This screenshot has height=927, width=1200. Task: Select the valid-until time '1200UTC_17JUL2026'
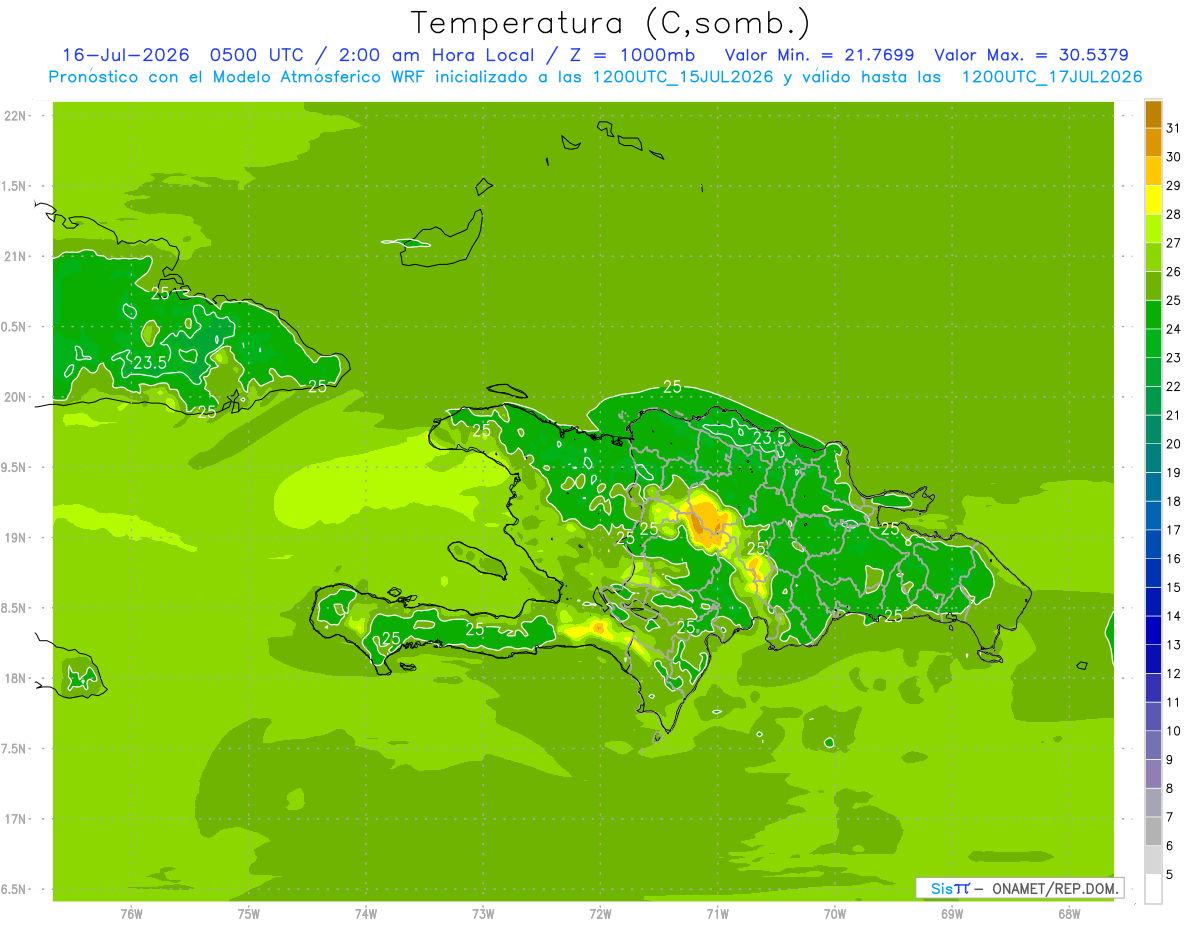pos(1052,77)
